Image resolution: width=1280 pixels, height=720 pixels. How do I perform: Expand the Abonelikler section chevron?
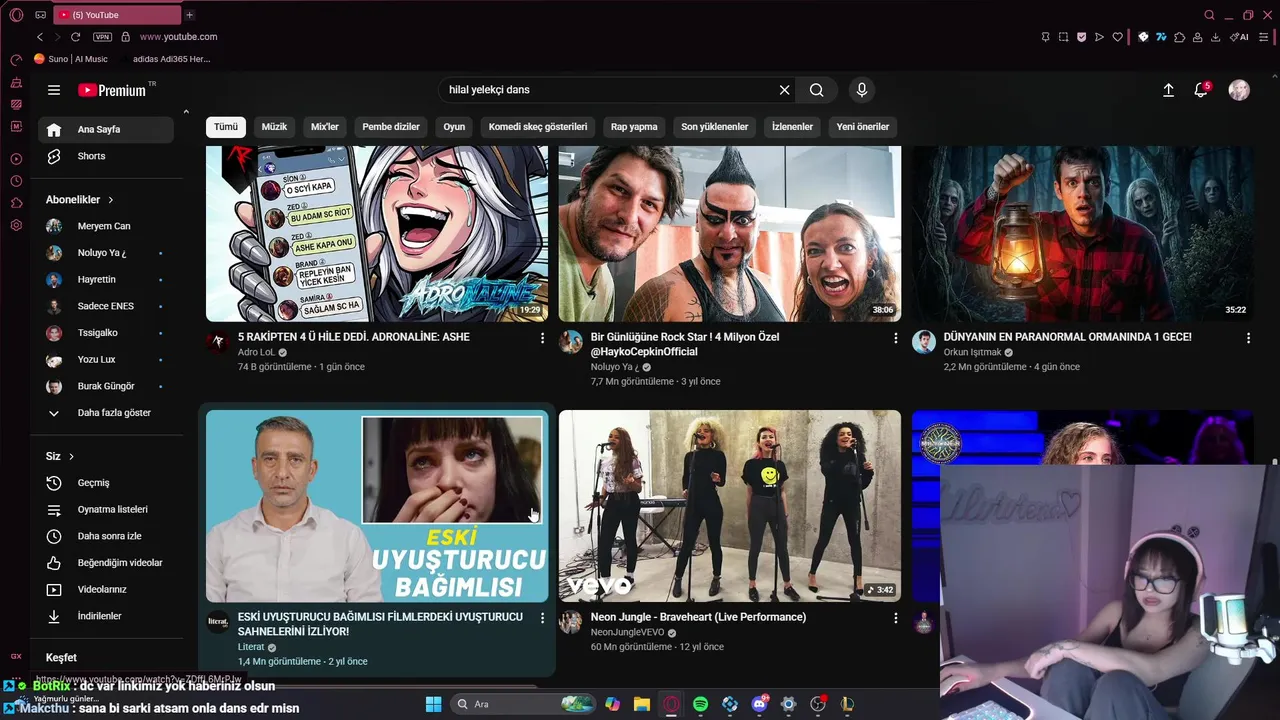pos(111,200)
